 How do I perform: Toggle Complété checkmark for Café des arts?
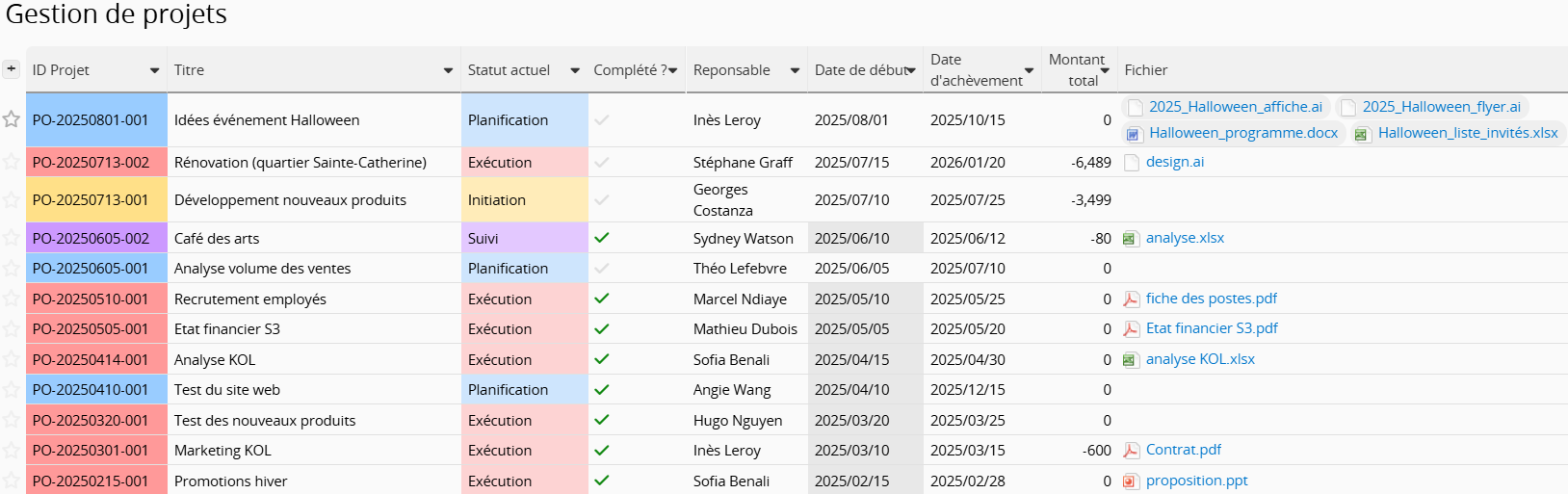(602, 237)
